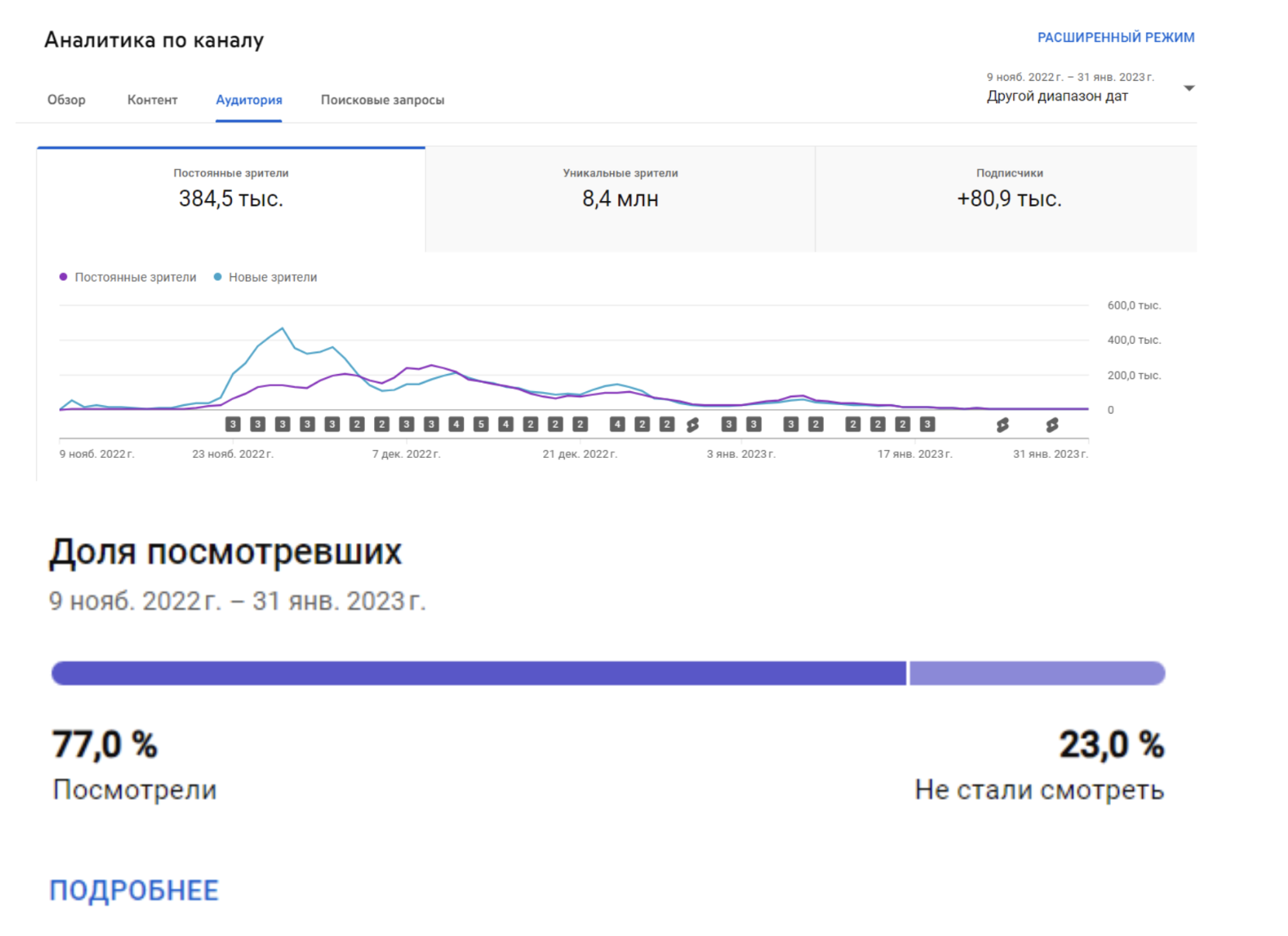Switch to the Контент tab
Viewport: 1288px width, 936px height.
tap(152, 100)
